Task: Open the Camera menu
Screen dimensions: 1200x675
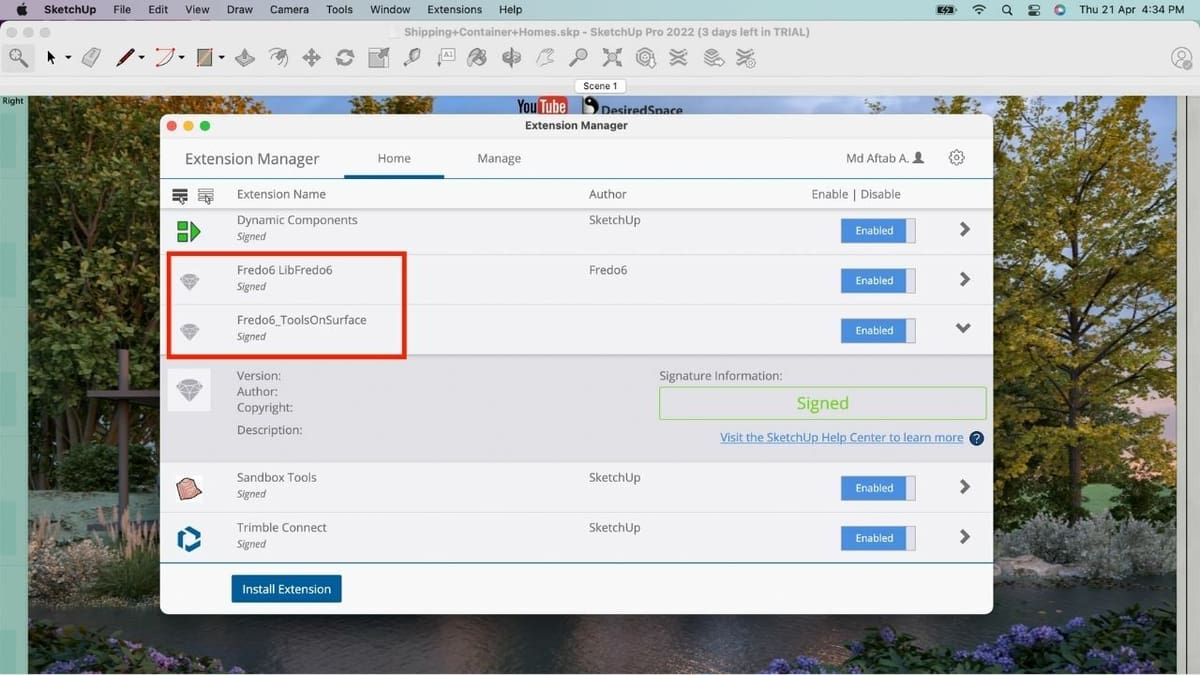Action: point(289,9)
